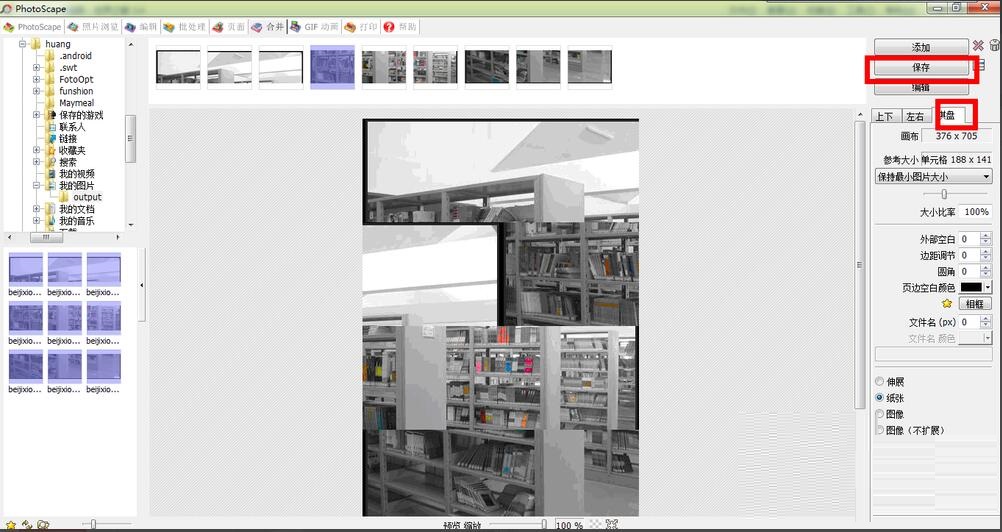Click the size ratio slider handle
This screenshot has width=1002, height=532.
(944, 194)
